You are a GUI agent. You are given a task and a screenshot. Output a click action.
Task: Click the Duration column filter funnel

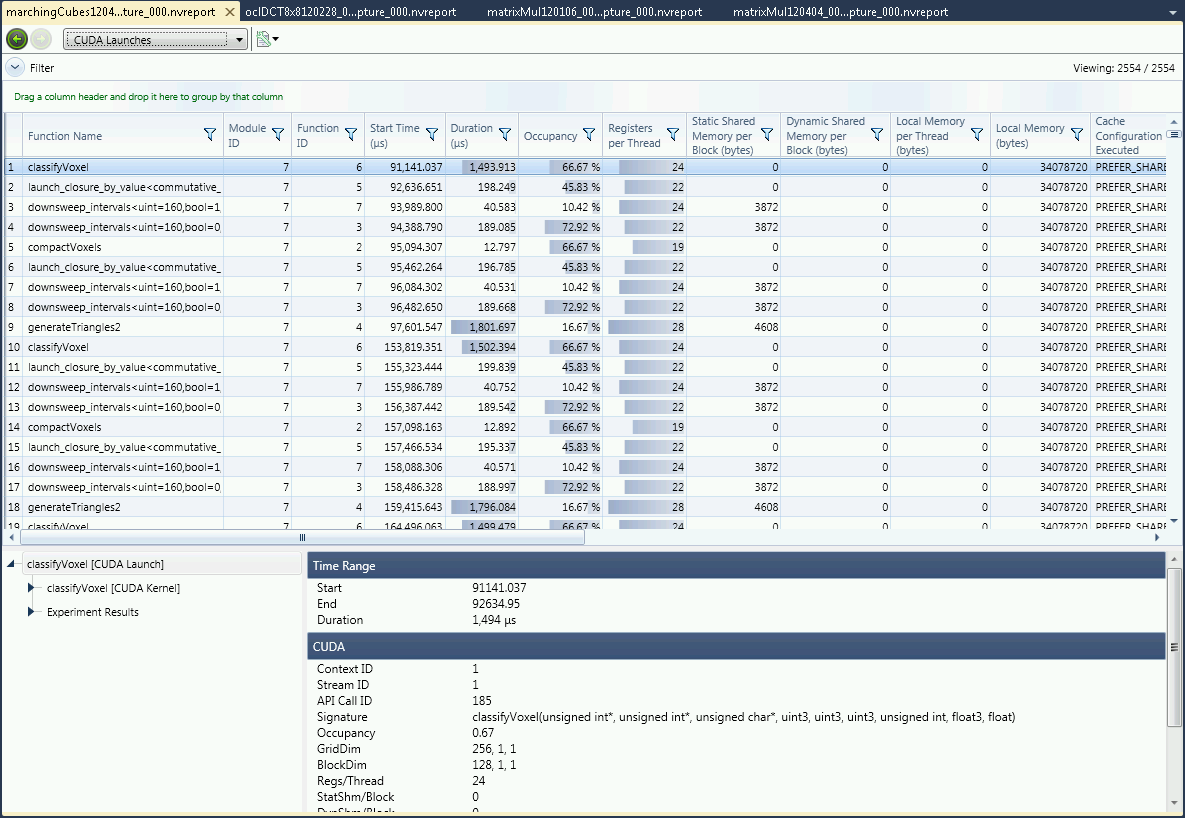[x=505, y=135]
